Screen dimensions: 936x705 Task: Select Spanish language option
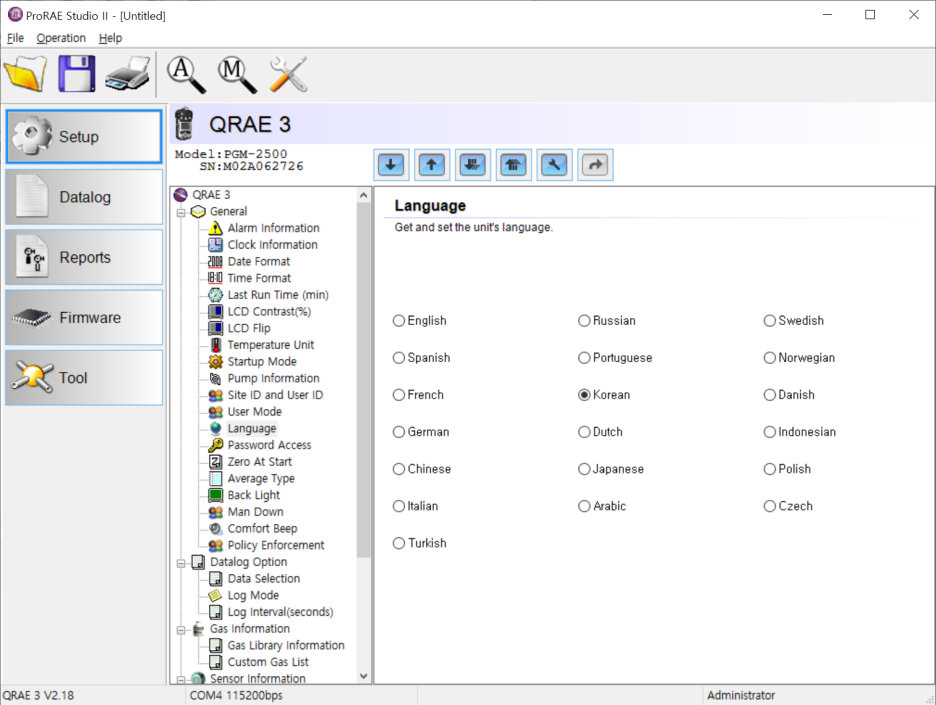421,358
